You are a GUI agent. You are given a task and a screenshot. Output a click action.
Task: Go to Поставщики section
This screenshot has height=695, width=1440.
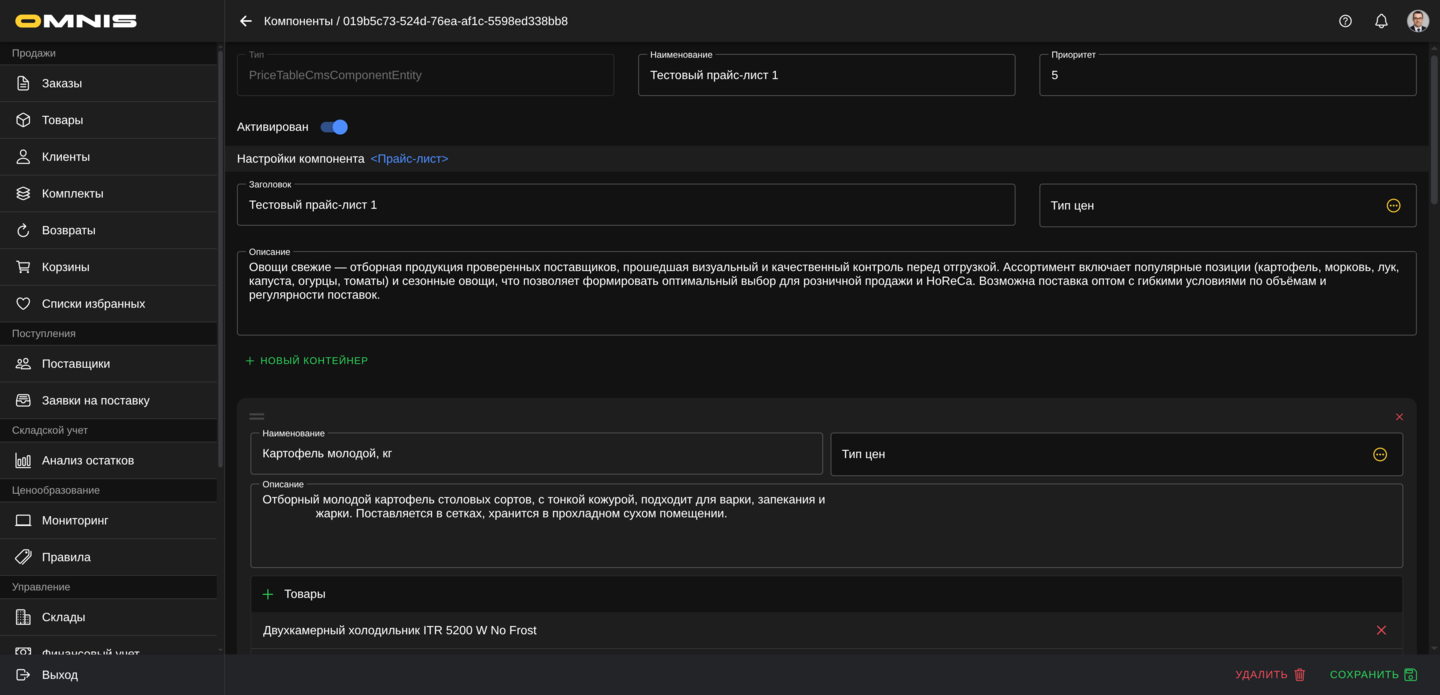76,364
